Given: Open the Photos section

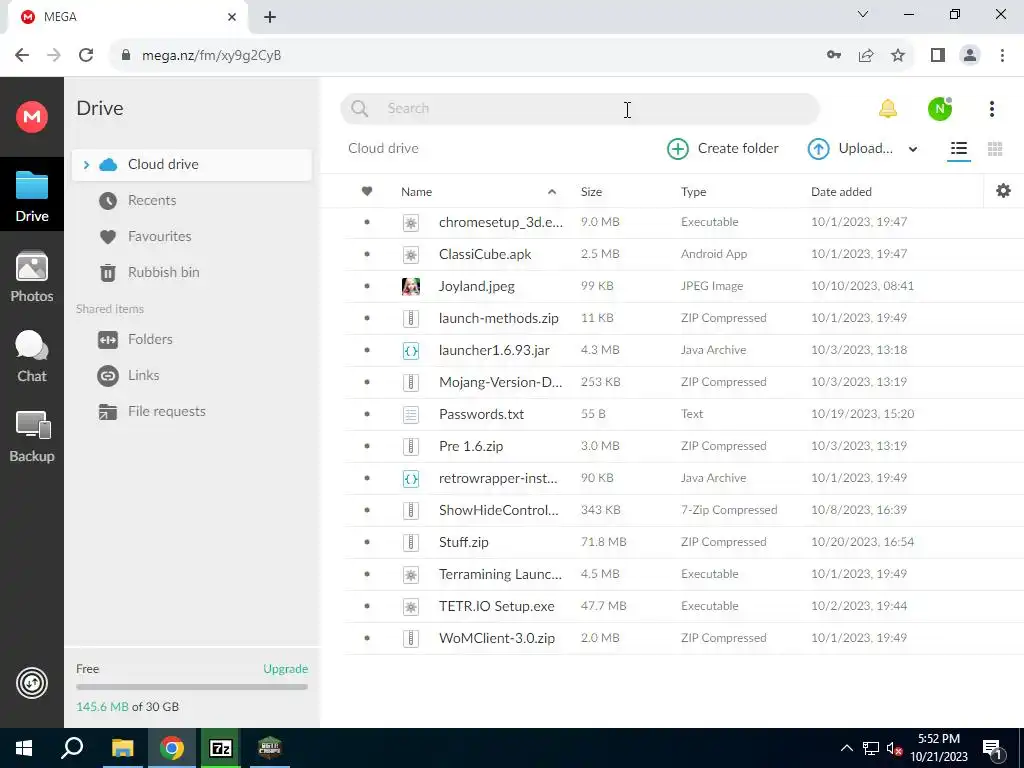Looking at the screenshot, I should pyautogui.click(x=31, y=277).
